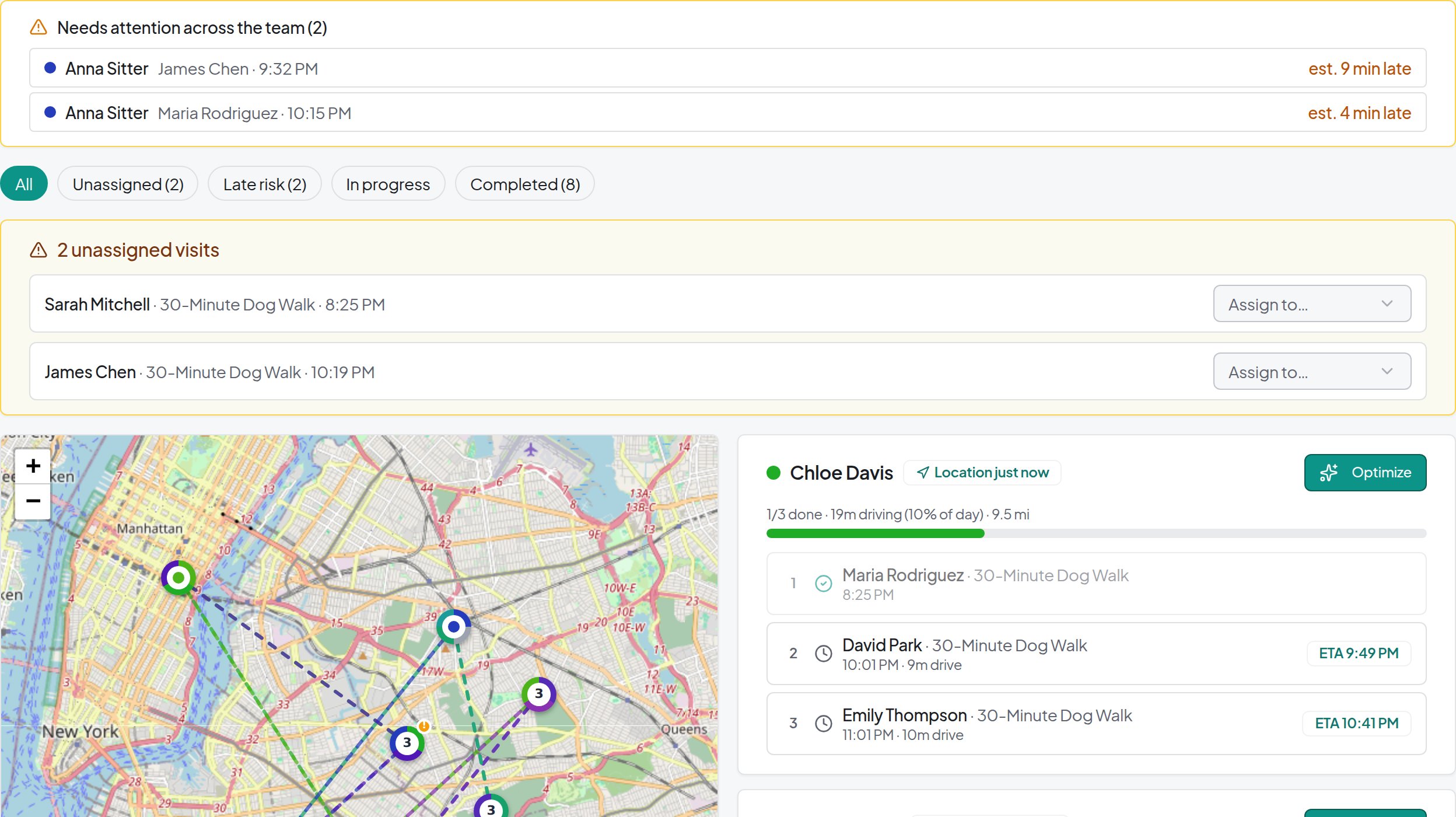Screen dimensions: 1456x817
Task: Click the ETA 9:49 PM badge
Action: (1359, 654)
